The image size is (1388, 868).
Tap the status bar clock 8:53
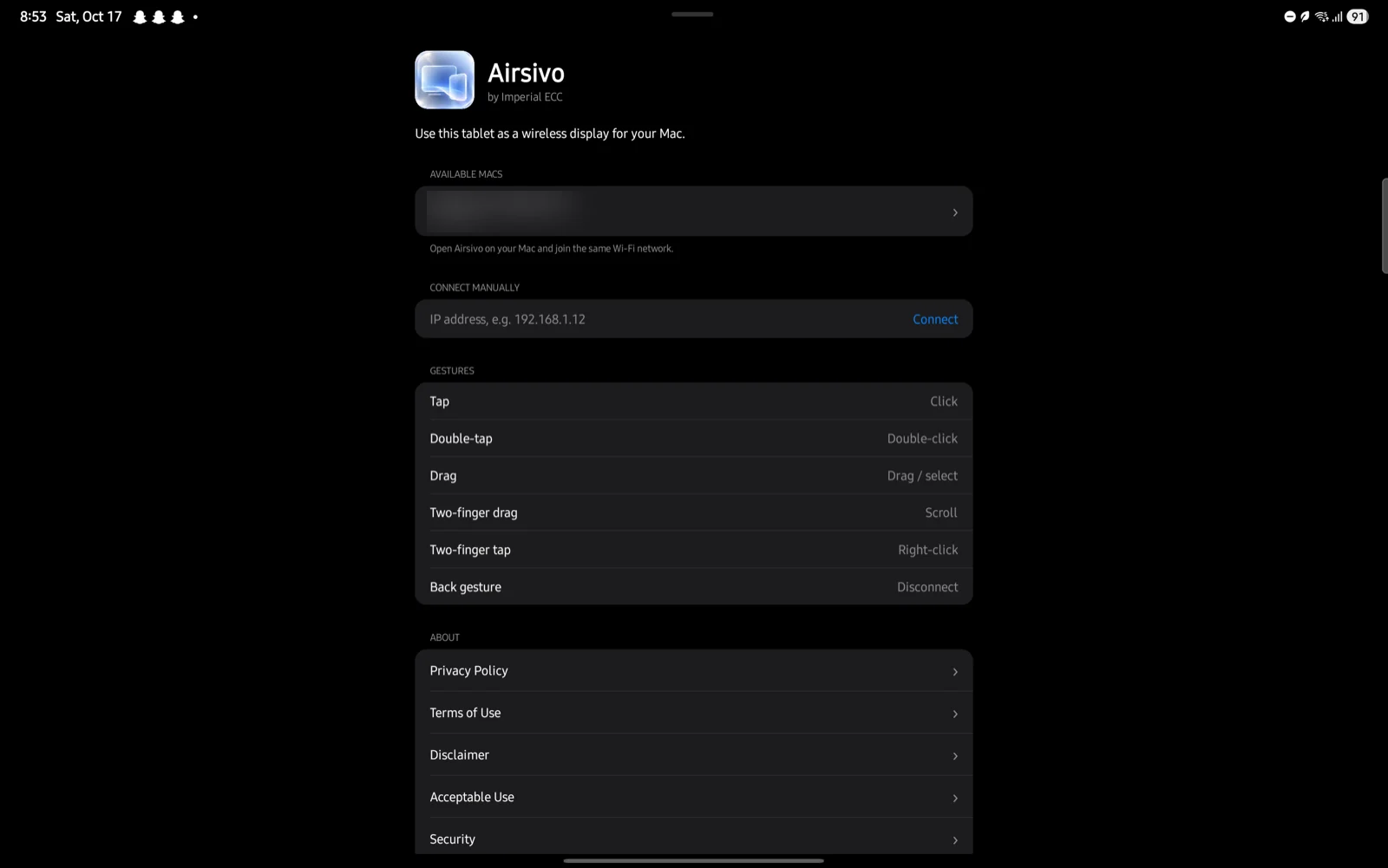click(x=33, y=16)
